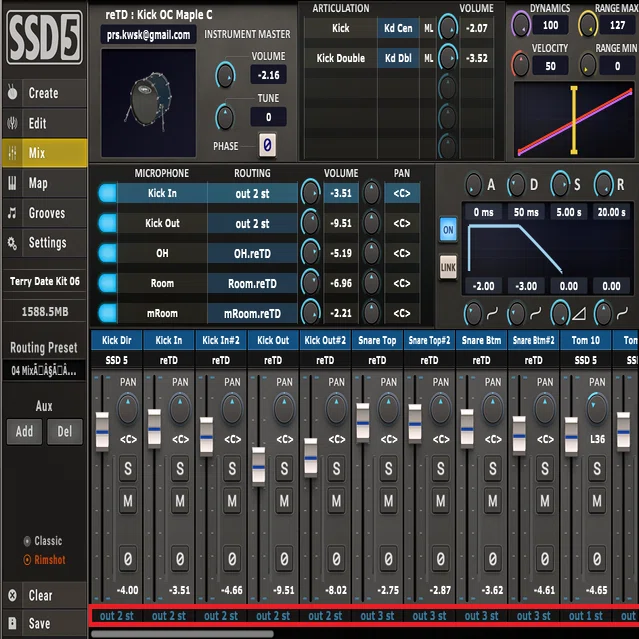The height and width of the screenshot is (639, 639).
Task: Delete an Aux channel with Del
Action: pos(64,431)
